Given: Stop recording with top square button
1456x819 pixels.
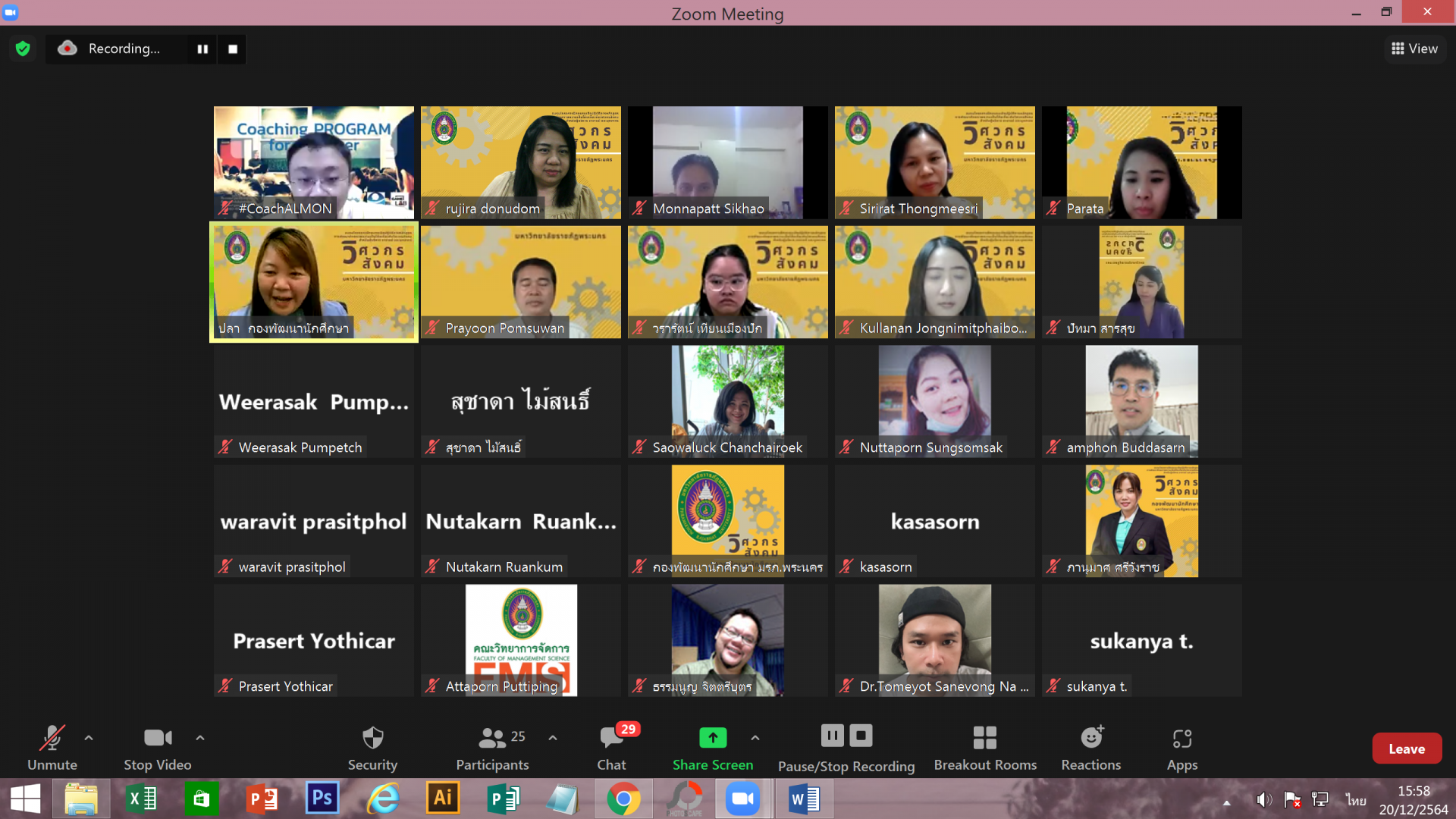Looking at the screenshot, I should tap(233, 49).
